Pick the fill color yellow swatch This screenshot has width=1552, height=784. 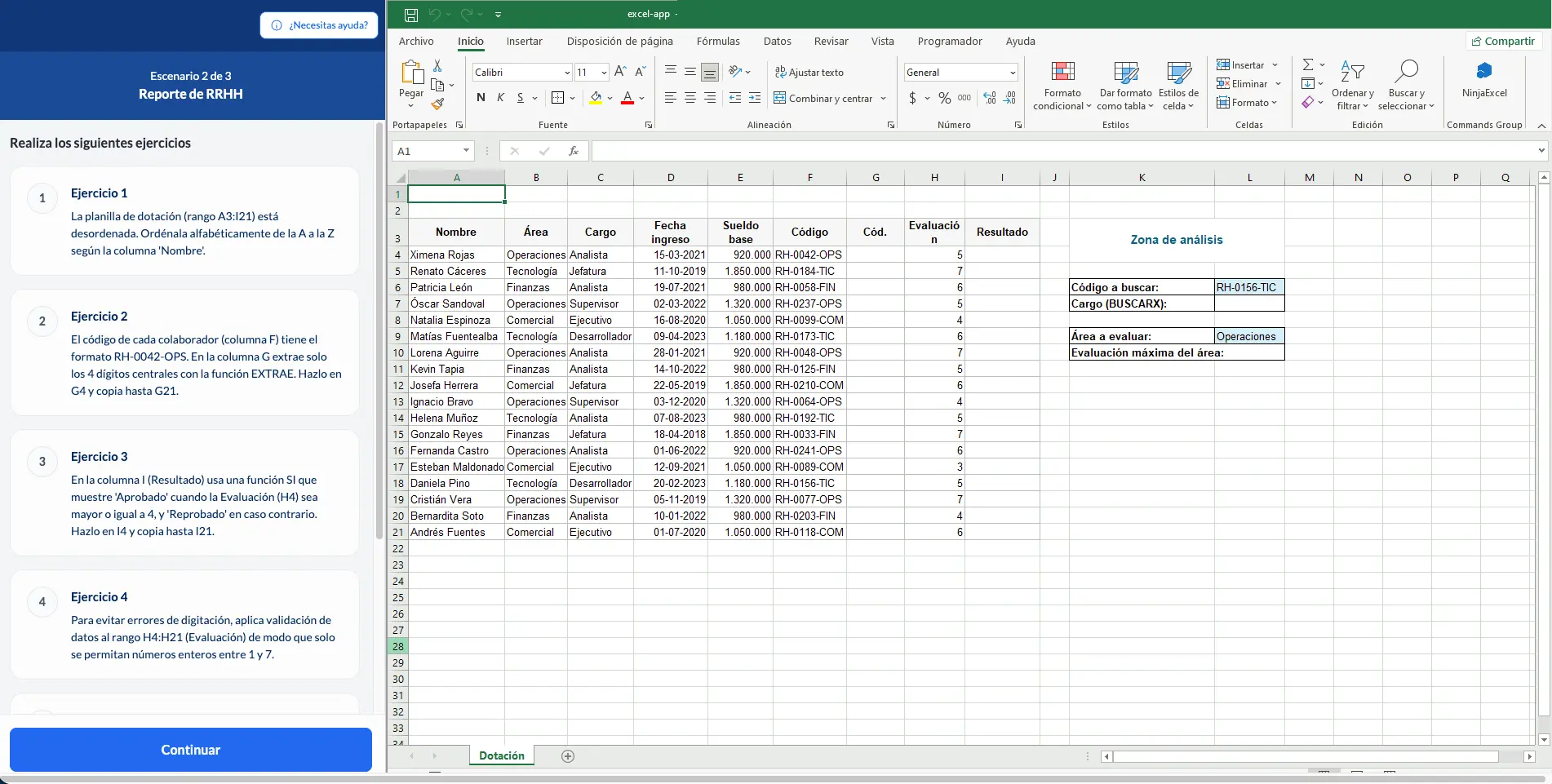coord(596,98)
